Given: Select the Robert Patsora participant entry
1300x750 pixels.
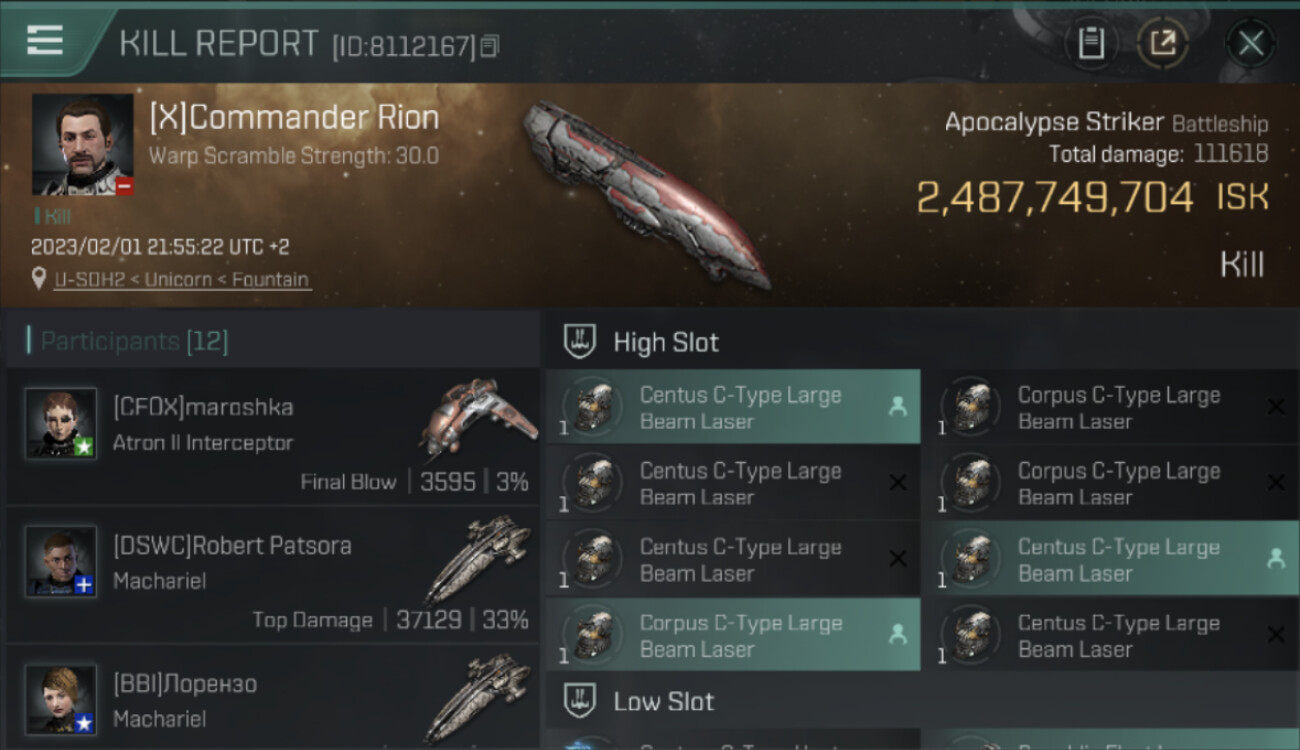Looking at the screenshot, I should (x=272, y=575).
